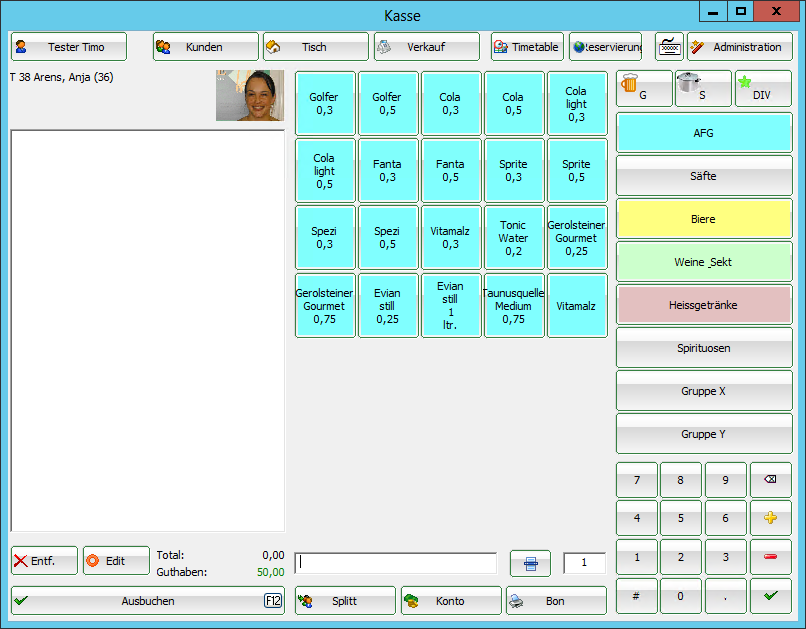
Task: Add Tonic Water 0,2 to order
Action: click(x=514, y=237)
